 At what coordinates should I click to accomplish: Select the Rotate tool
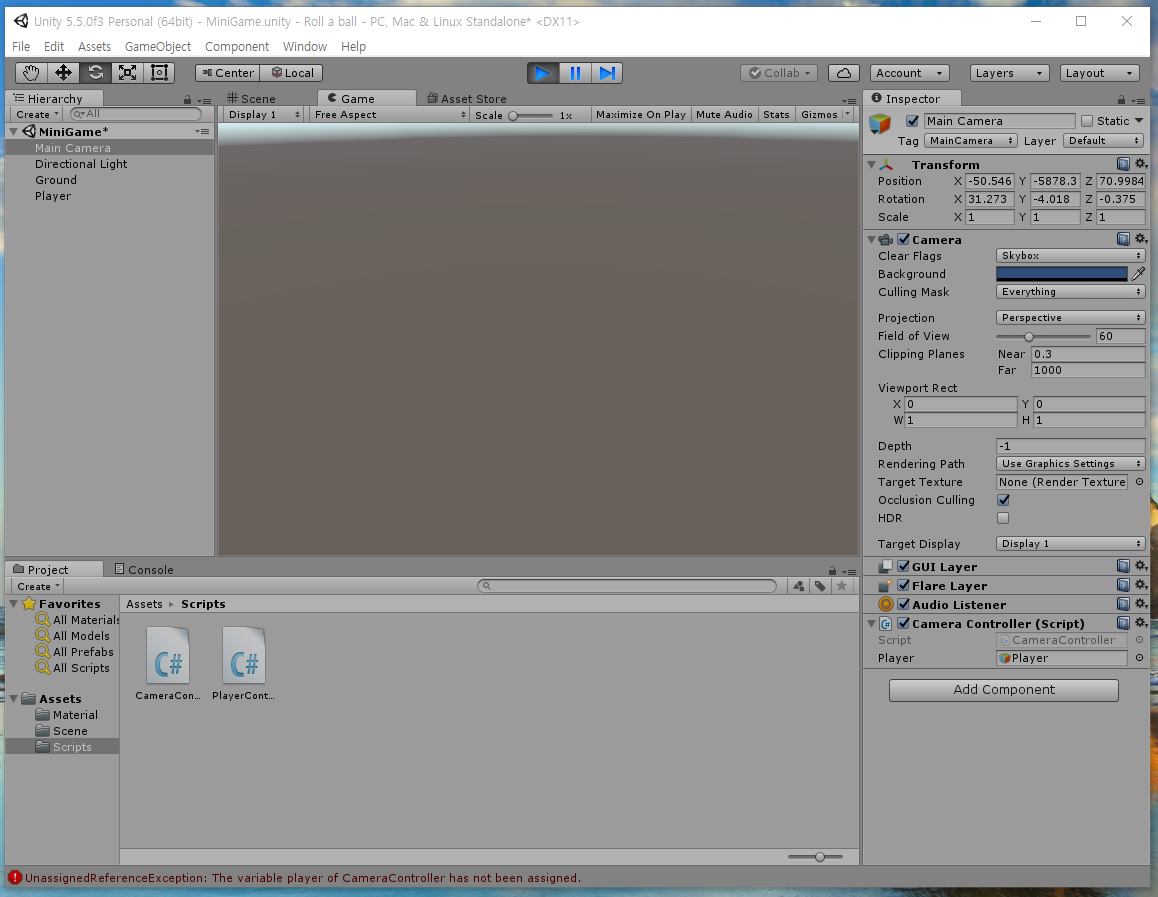[x=96, y=72]
